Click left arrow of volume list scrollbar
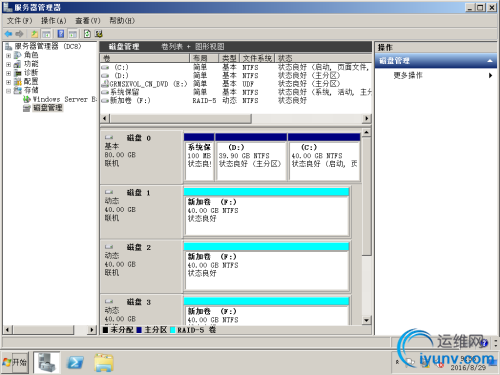 (105, 118)
